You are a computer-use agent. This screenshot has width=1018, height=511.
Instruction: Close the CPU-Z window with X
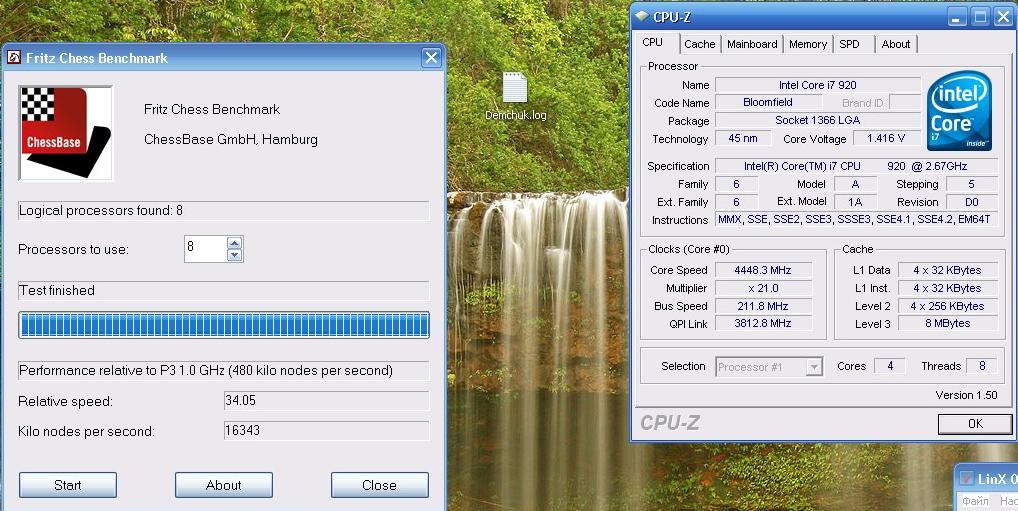(x=1003, y=17)
